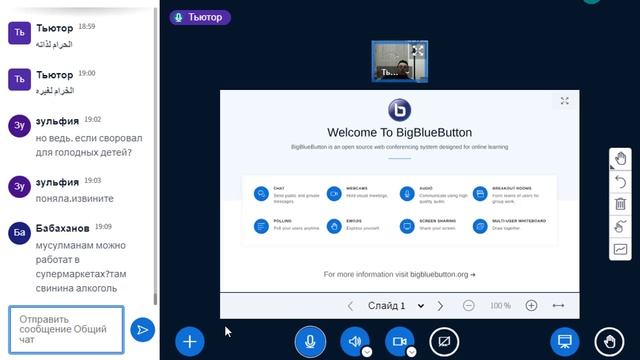Open webcam options arrow

coord(411,351)
